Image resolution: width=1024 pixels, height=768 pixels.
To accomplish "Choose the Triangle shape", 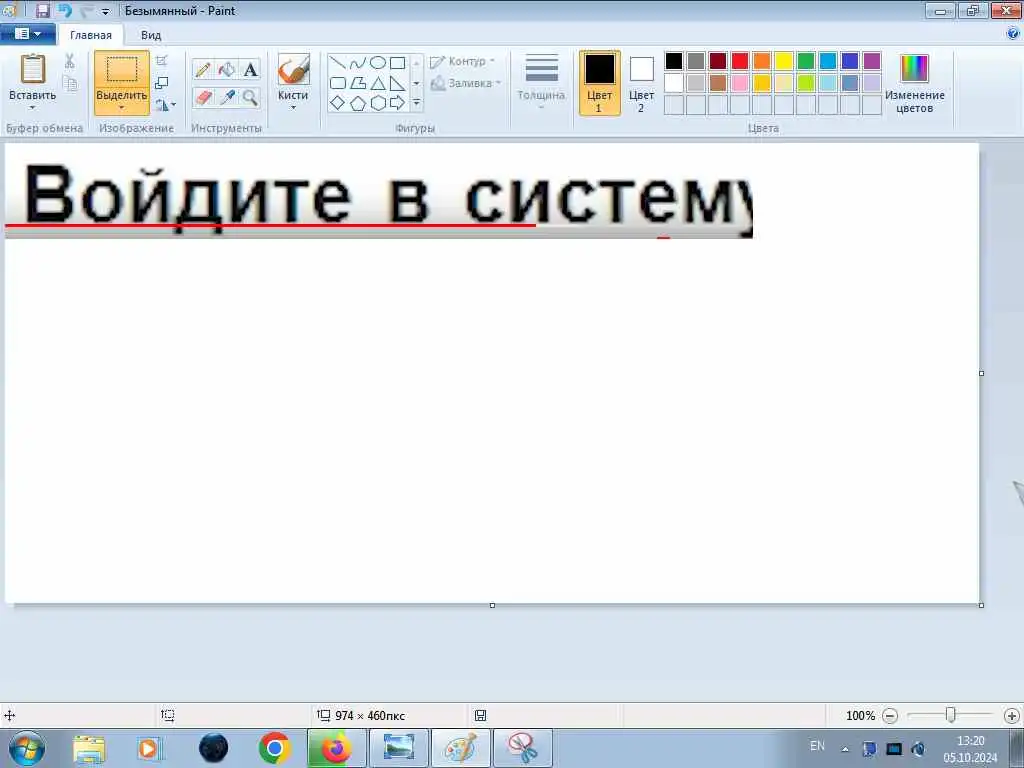I will pyautogui.click(x=377, y=83).
